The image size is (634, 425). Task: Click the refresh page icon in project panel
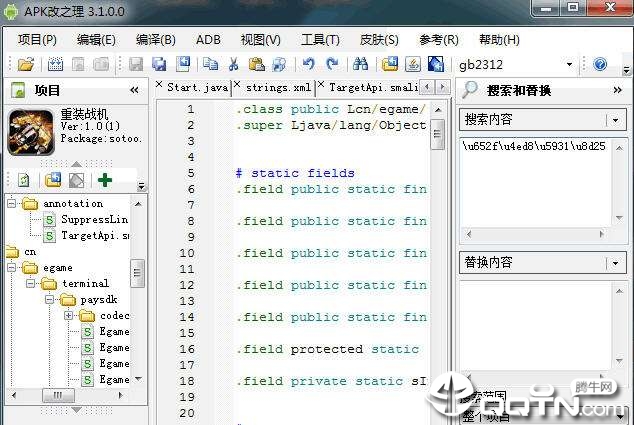pos(24,180)
